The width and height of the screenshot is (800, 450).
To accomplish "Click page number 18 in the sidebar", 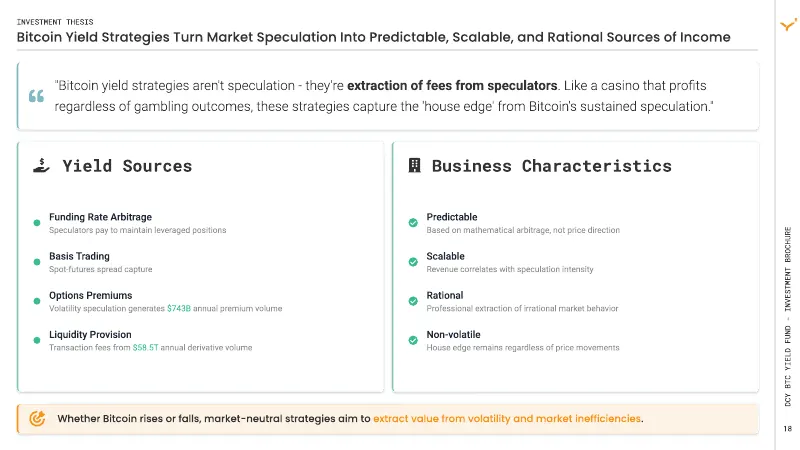I will click(x=788, y=429).
